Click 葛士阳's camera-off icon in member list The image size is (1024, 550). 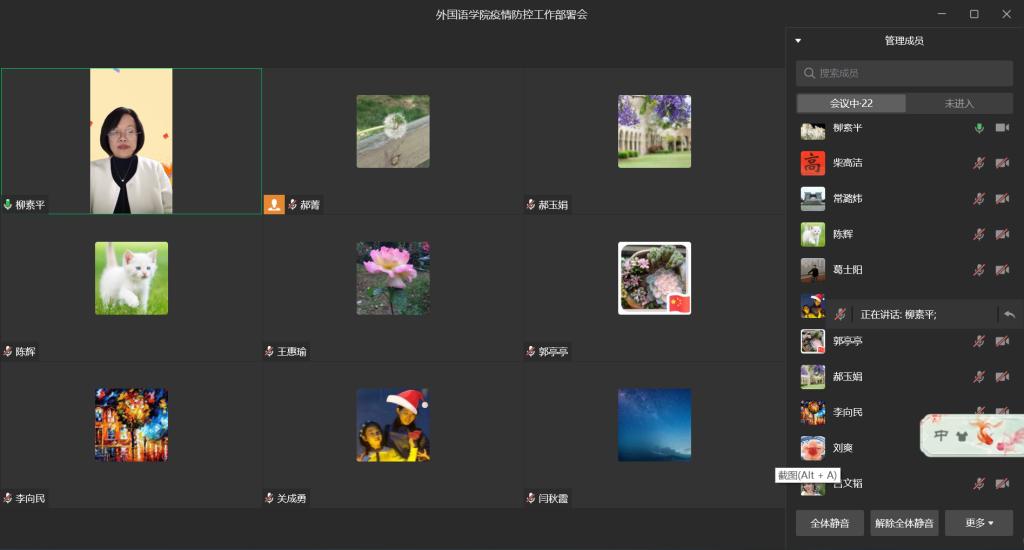tap(1002, 270)
